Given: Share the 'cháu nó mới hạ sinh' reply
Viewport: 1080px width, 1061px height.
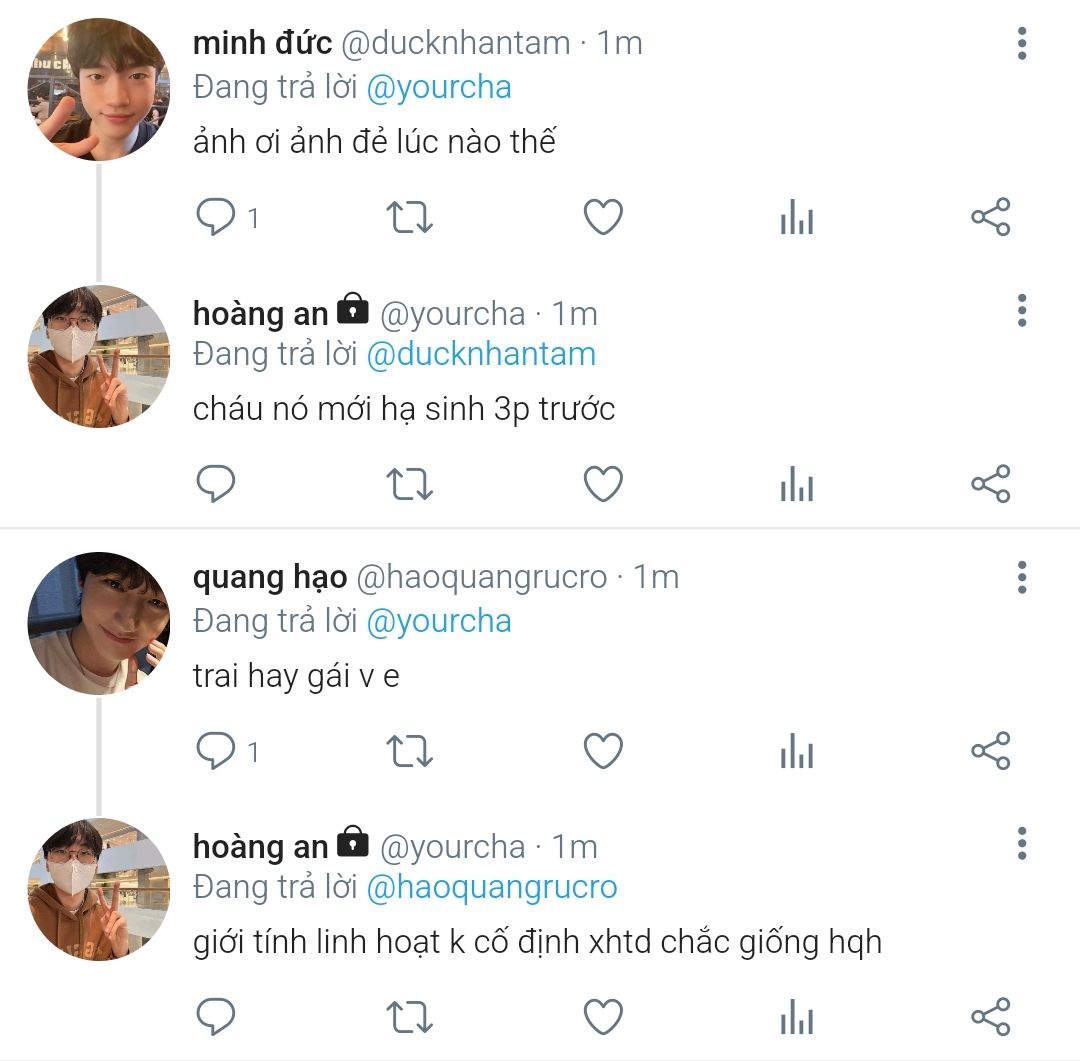Looking at the screenshot, I should [991, 484].
